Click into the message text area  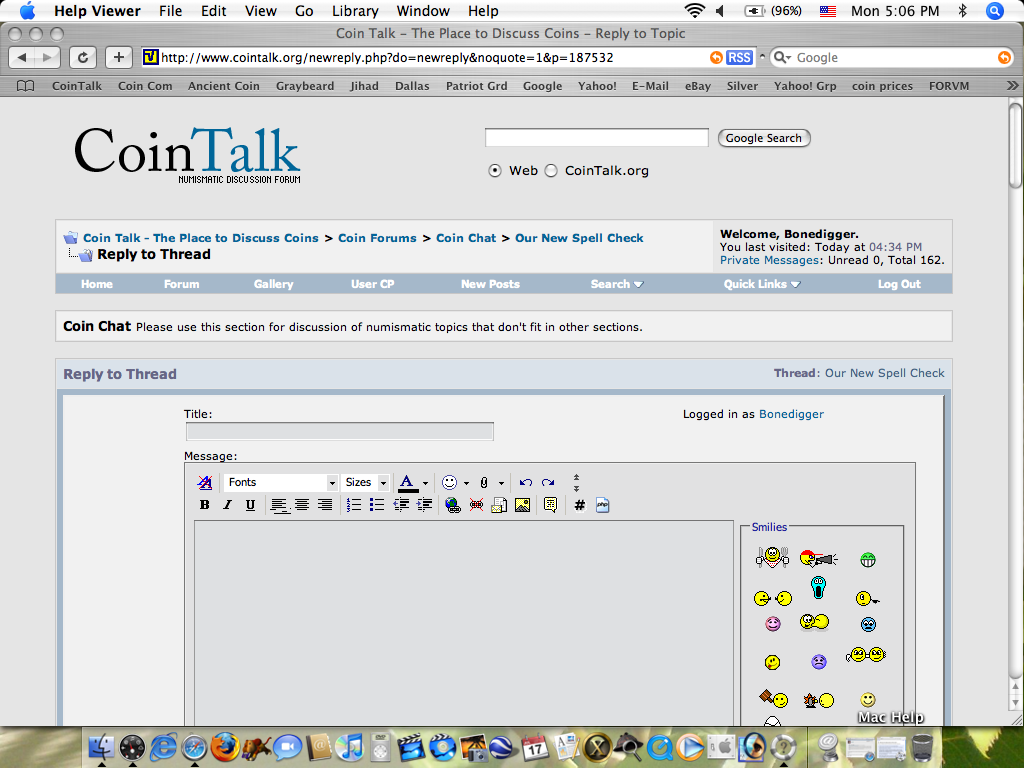point(464,622)
